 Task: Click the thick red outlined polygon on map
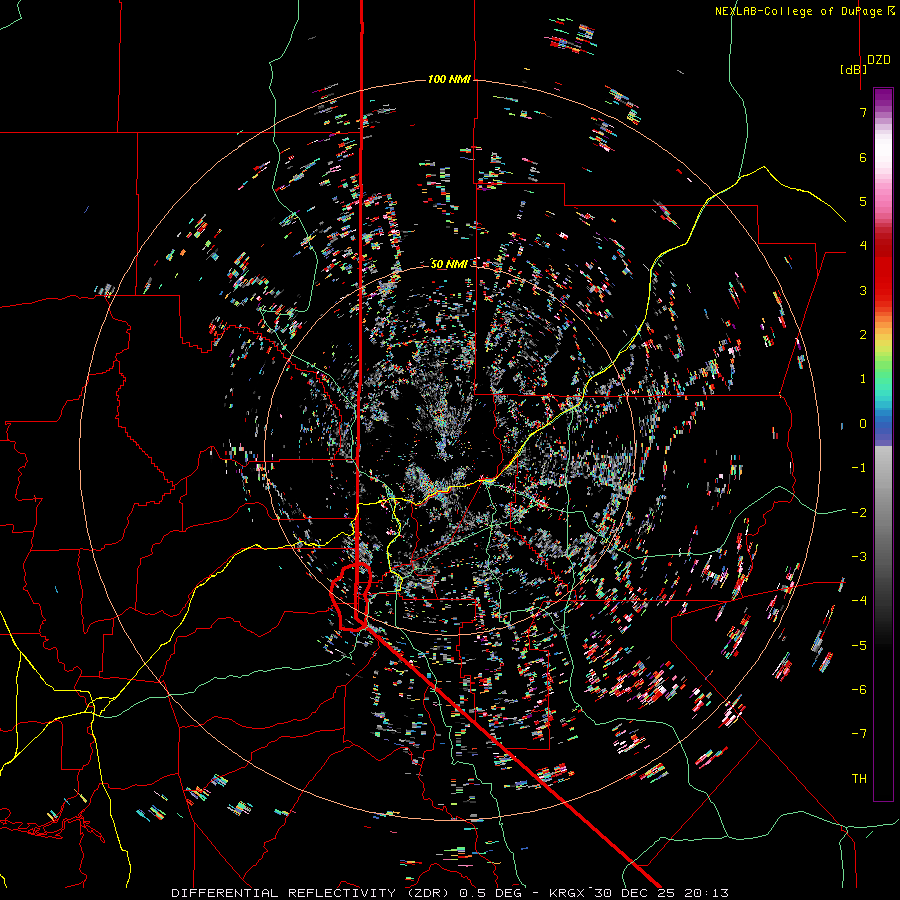[x=350, y=597]
